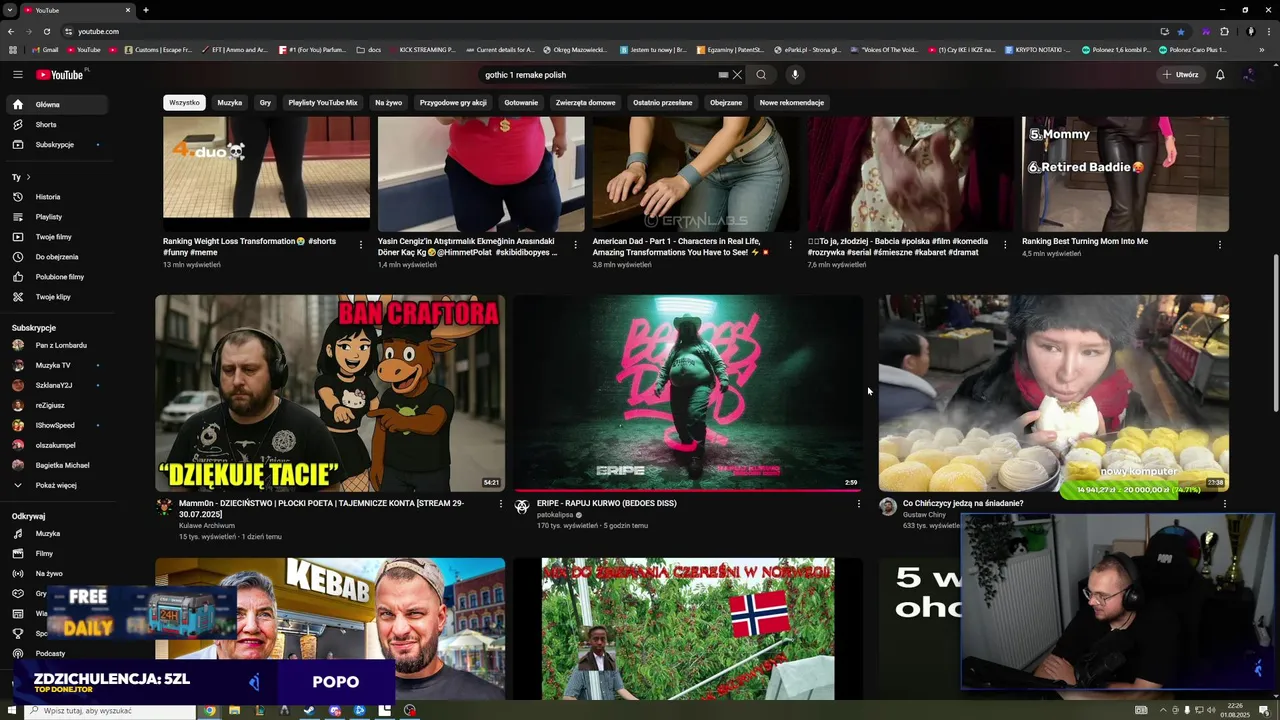Image resolution: width=1280 pixels, height=720 pixels.
Task: Open Chrome tab search dropdown
Action: pos(9,10)
